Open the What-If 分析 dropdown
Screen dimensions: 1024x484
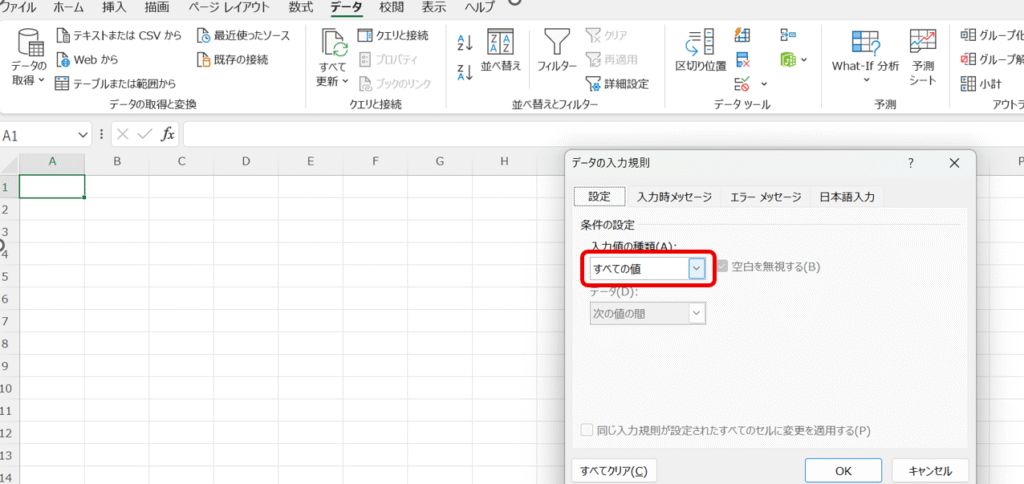click(x=865, y=81)
